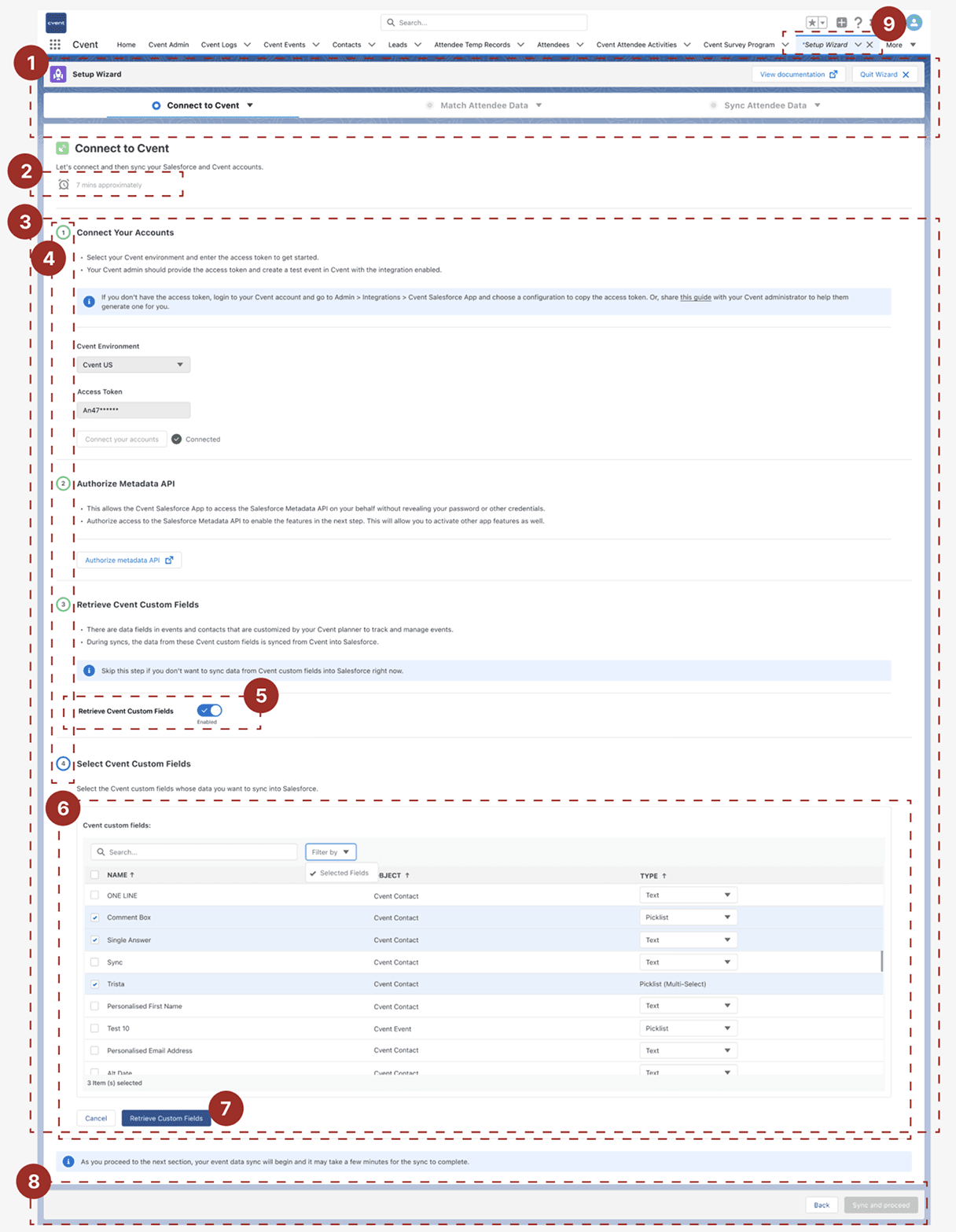Click the info icon in event sync notice
This screenshot has width=956, height=1232.
(68, 1161)
